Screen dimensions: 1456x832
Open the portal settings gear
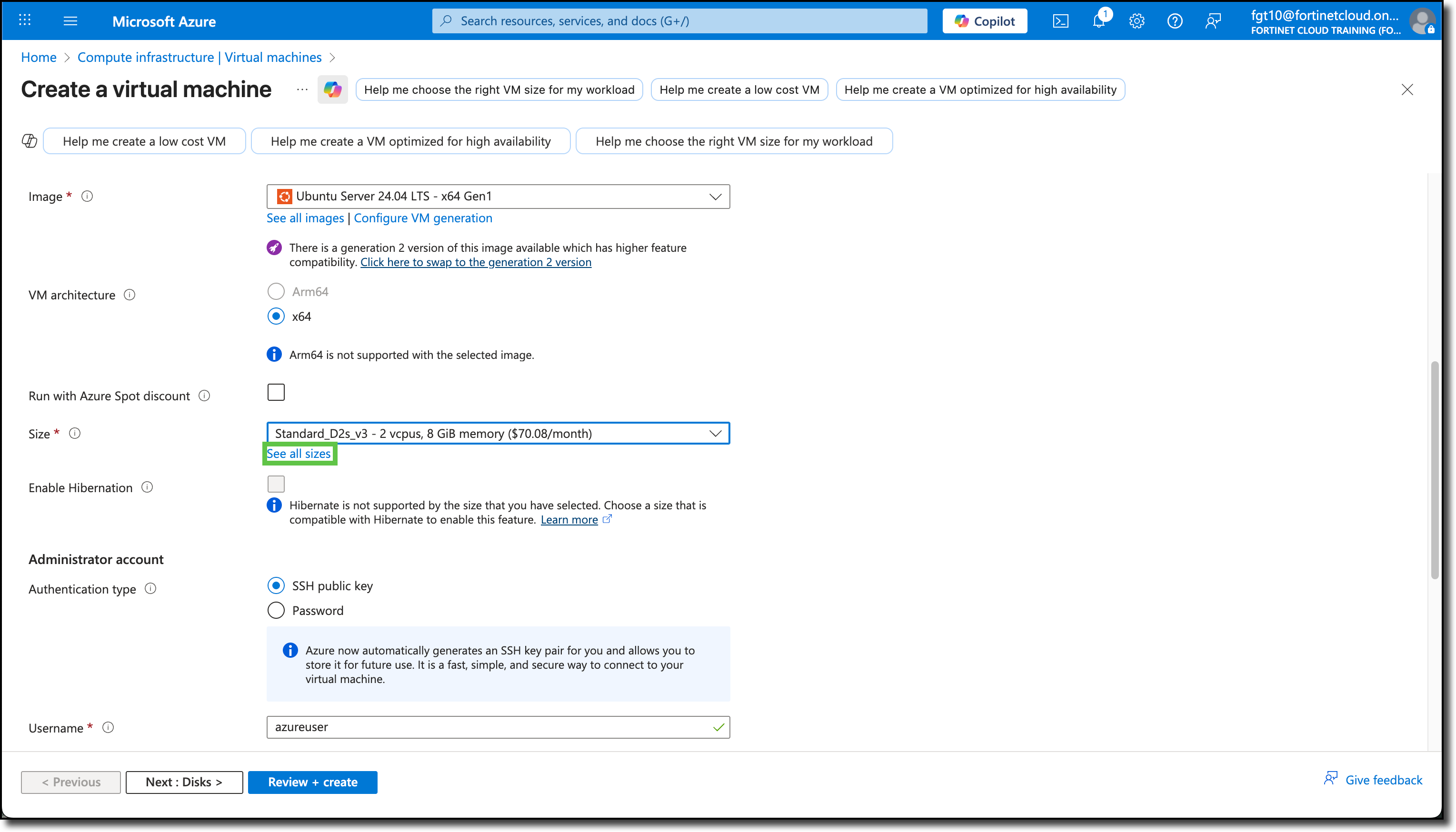point(1137,20)
